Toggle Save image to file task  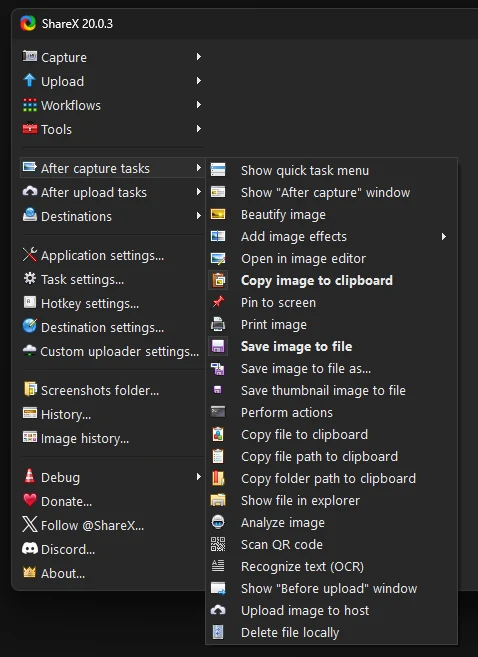click(x=331, y=346)
